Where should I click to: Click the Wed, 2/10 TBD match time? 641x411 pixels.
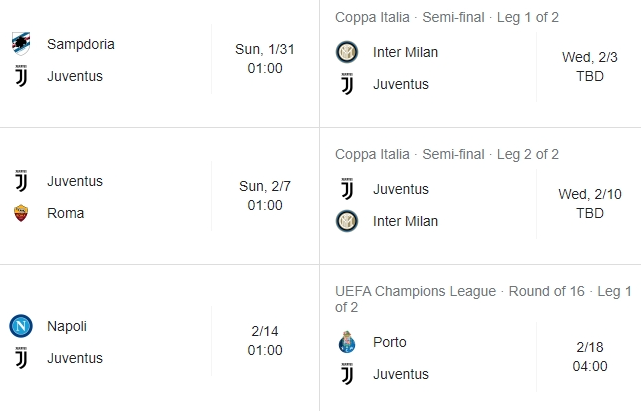(590, 205)
